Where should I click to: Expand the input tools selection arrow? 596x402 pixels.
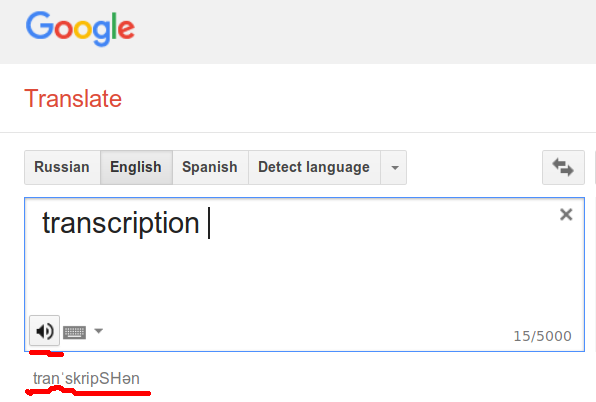point(98,331)
